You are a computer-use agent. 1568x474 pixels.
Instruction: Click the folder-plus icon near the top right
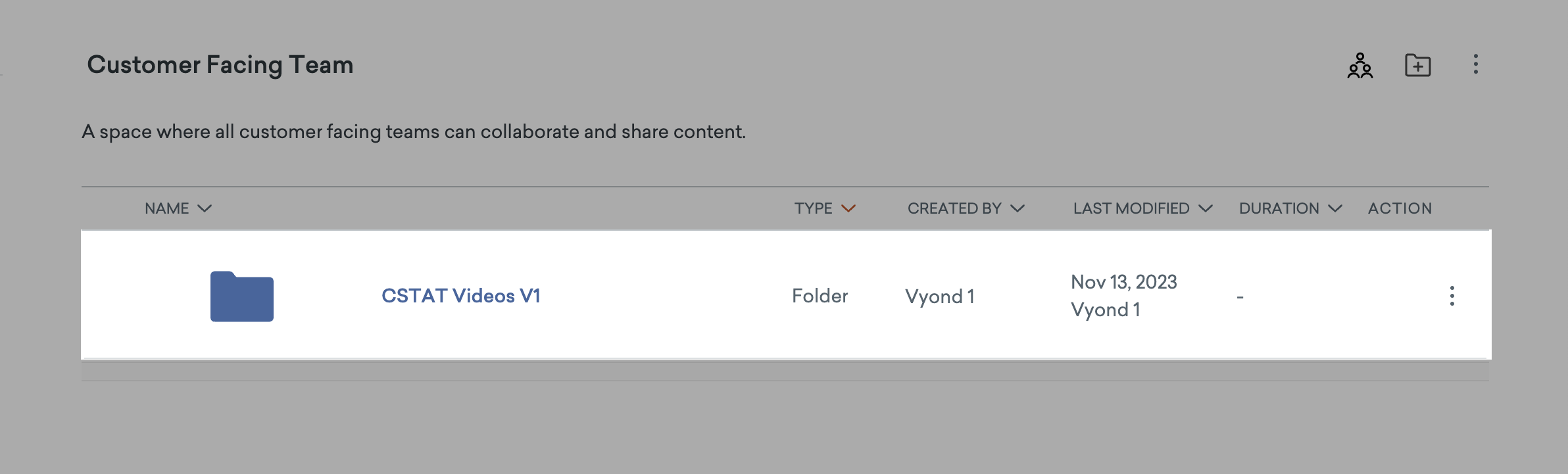(1418, 66)
